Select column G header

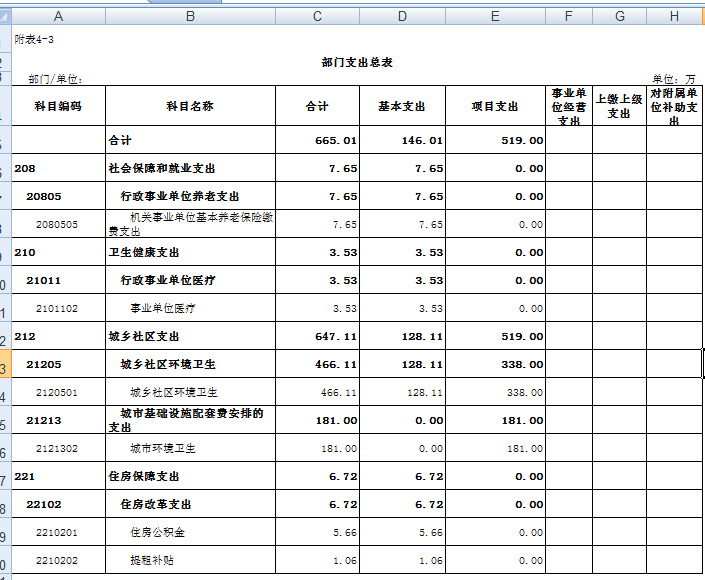(620, 17)
